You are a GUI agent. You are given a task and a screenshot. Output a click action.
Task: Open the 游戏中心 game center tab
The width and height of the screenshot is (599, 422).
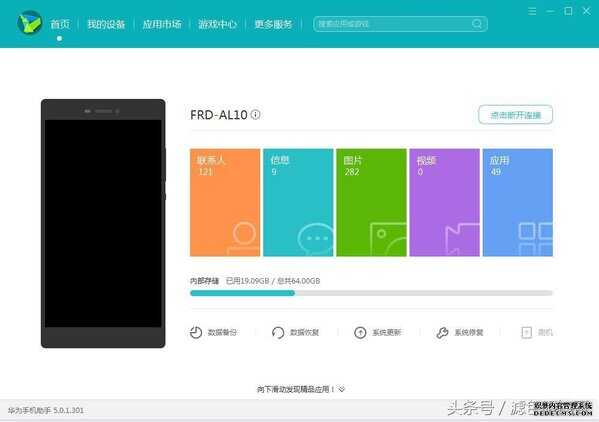tap(217, 24)
